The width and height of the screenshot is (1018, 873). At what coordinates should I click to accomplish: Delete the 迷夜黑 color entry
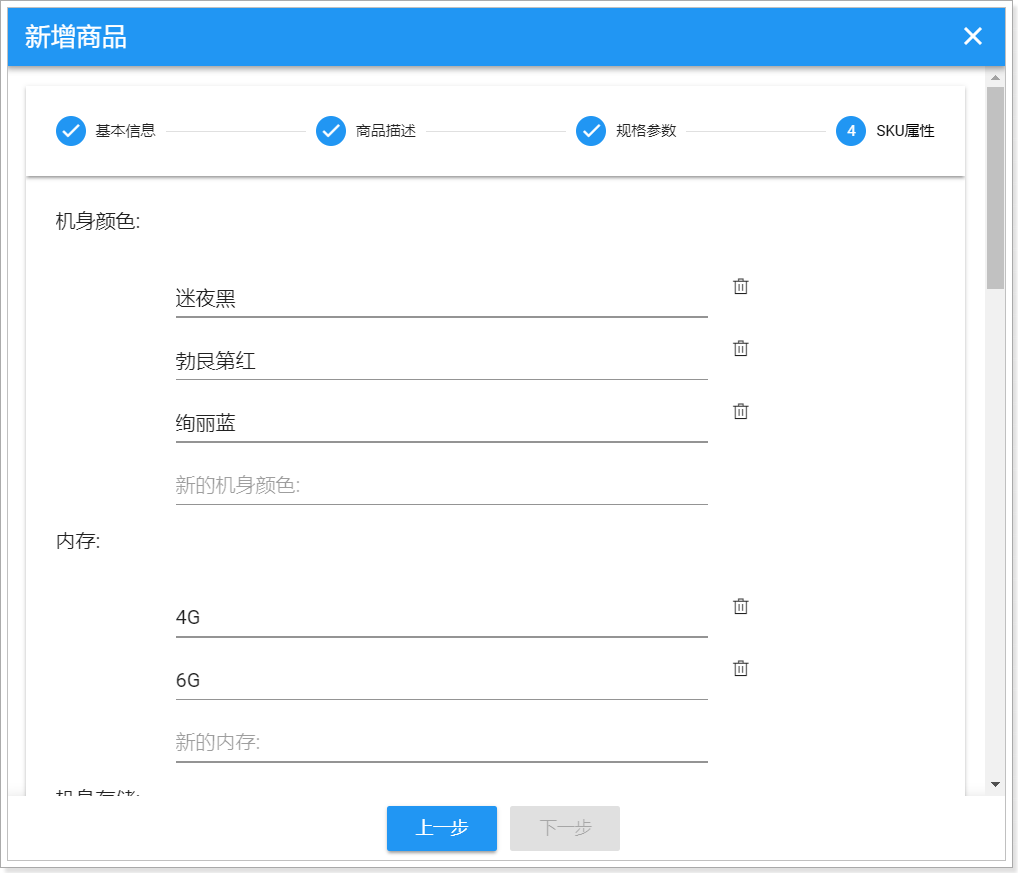tap(740, 286)
